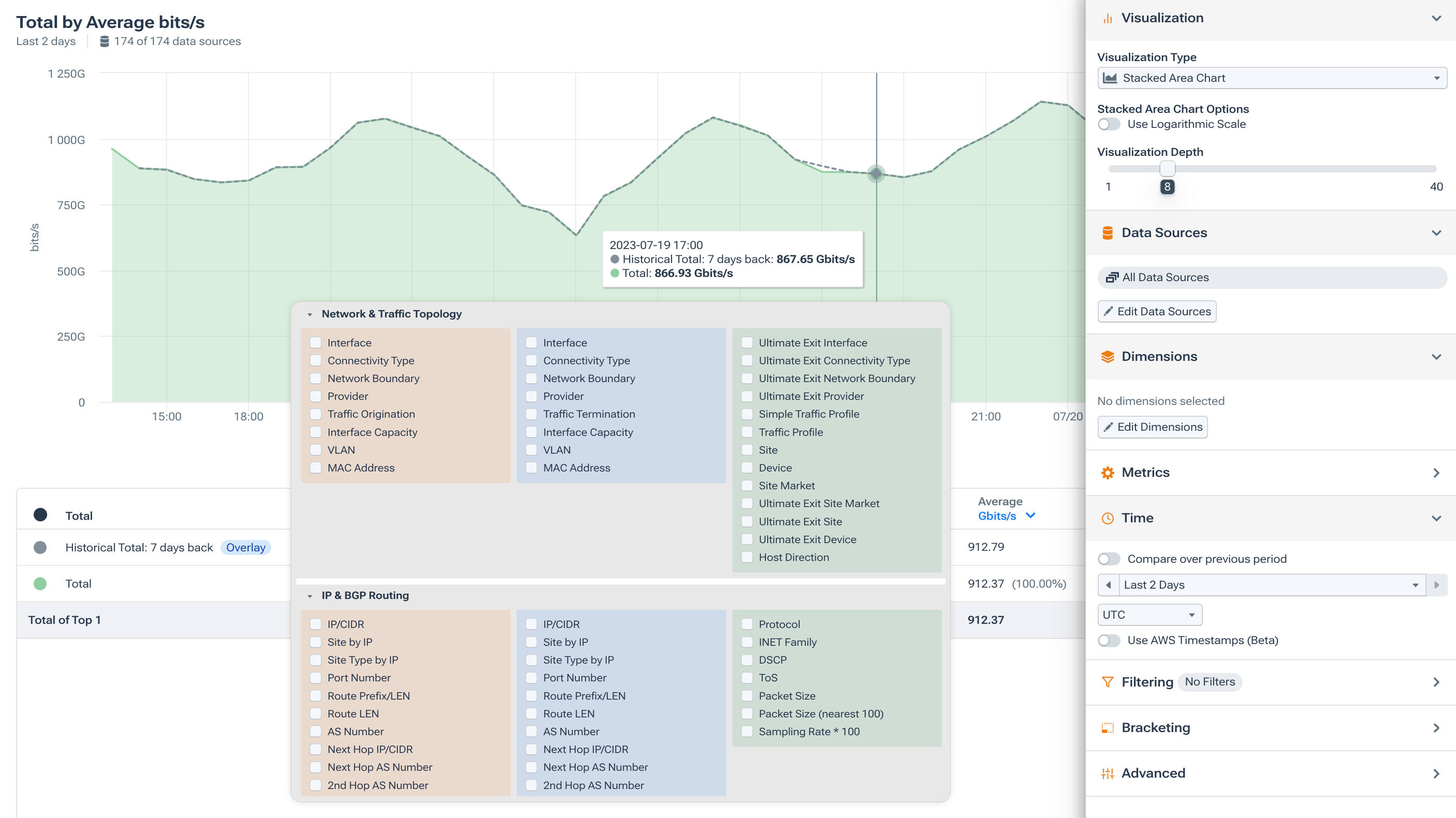Click the Edit Dimensions button

1153,427
